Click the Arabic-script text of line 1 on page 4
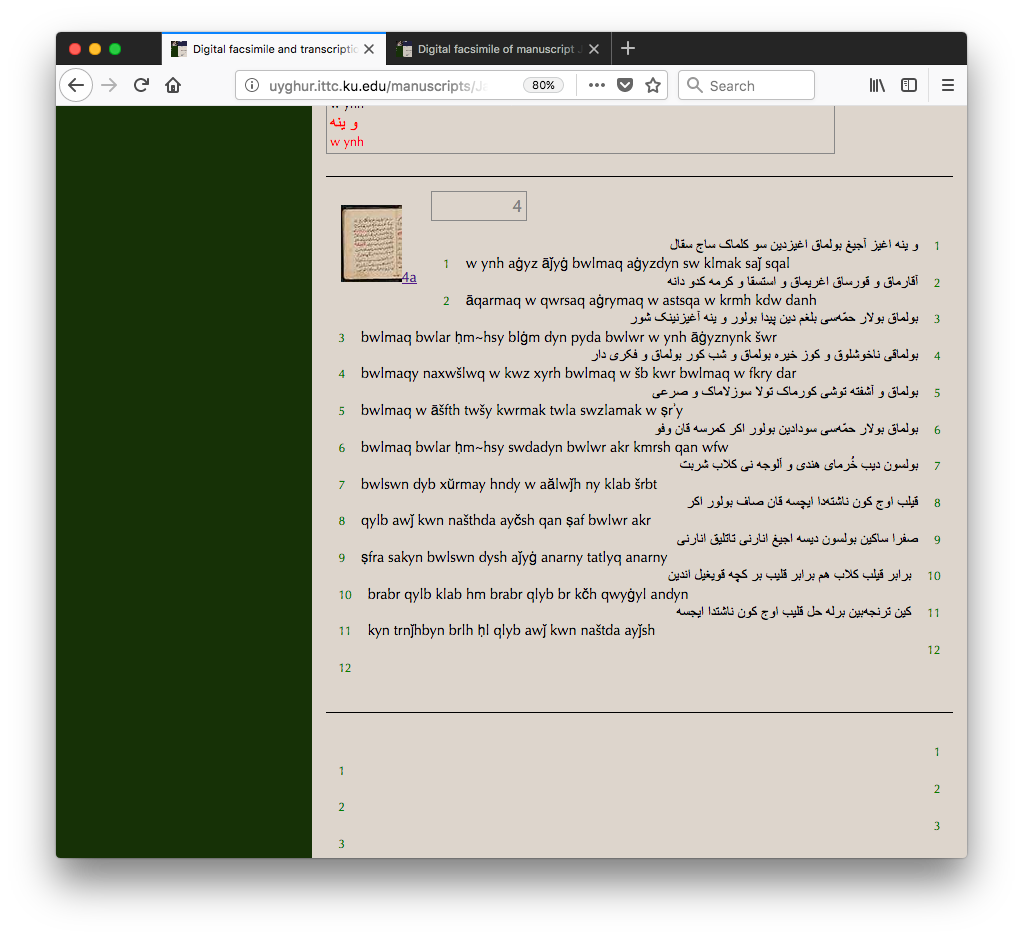This screenshot has height=938, width=1023. point(794,245)
